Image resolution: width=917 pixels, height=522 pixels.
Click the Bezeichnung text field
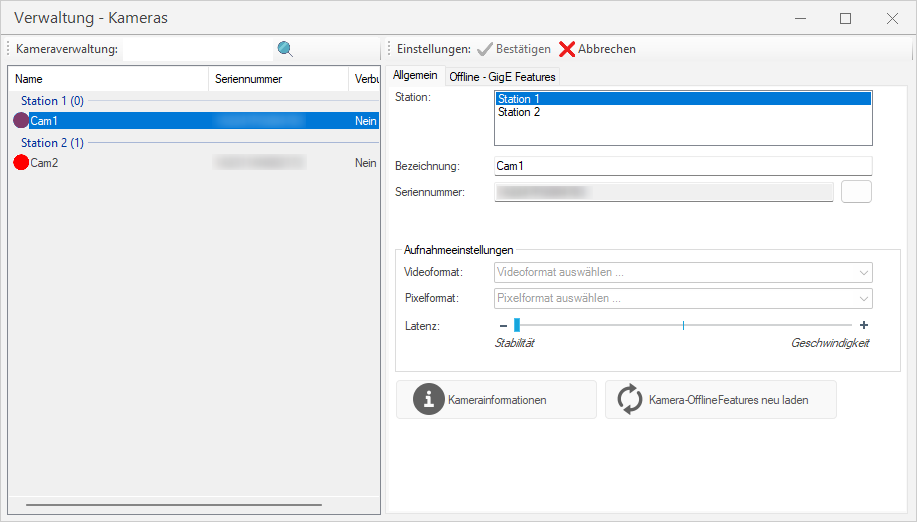(683, 165)
